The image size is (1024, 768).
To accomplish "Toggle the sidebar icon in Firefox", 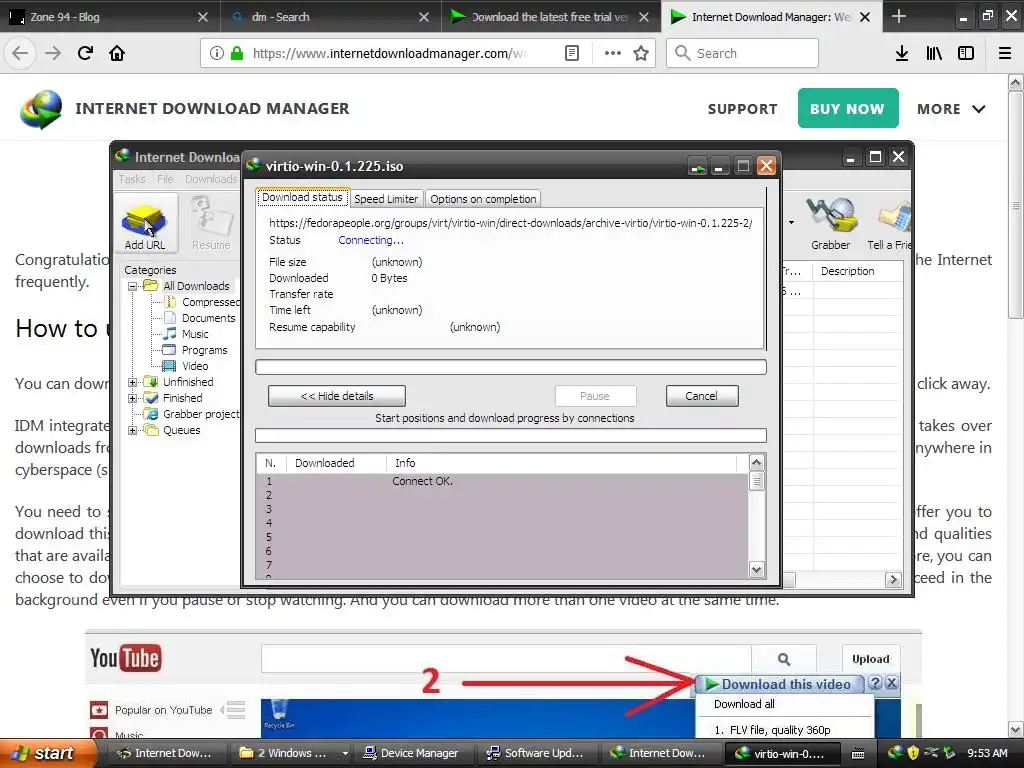I will coord(966,53).
